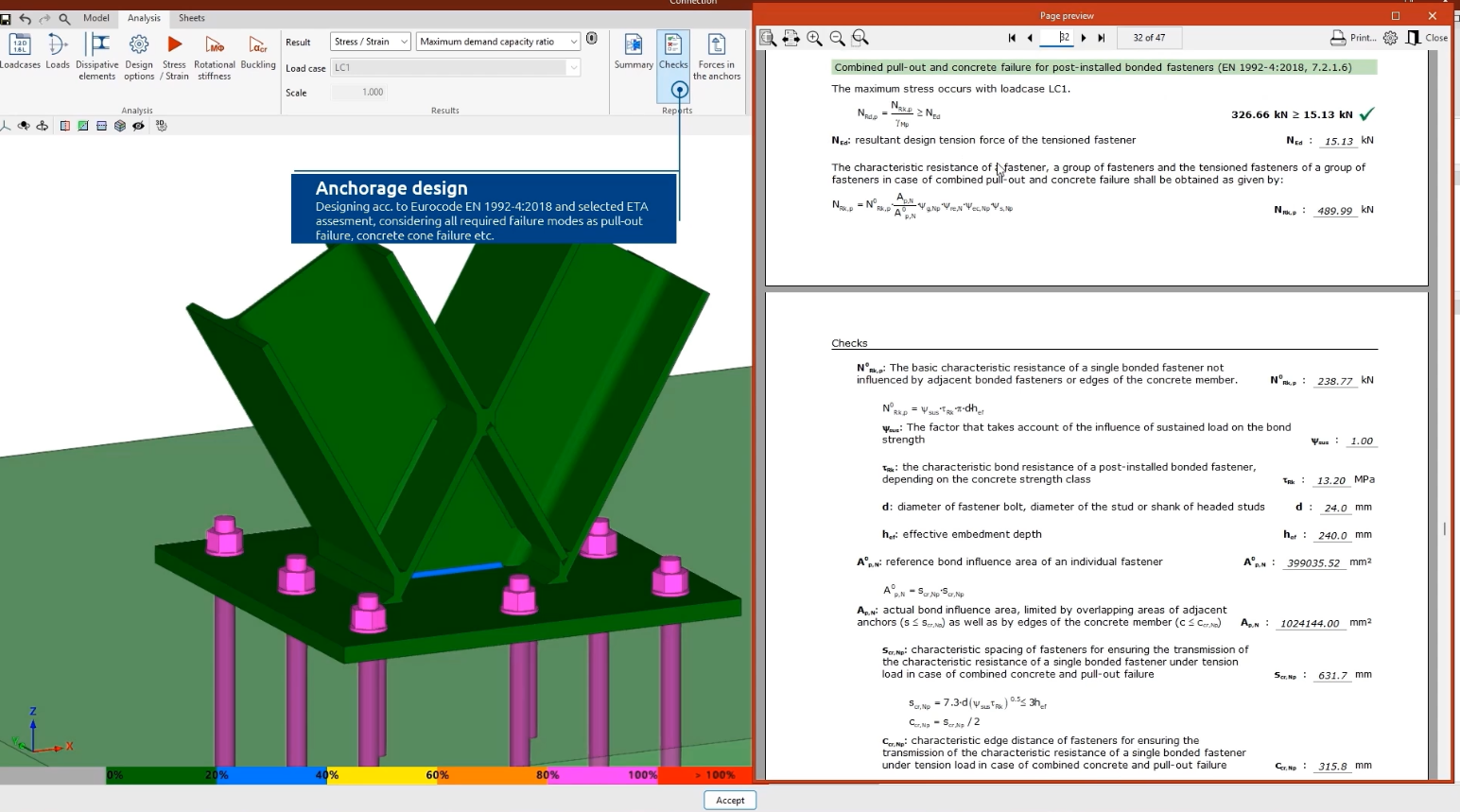Click the yellow 40% legend segment
Screen dimensions: 1460x812
[382, 775]
